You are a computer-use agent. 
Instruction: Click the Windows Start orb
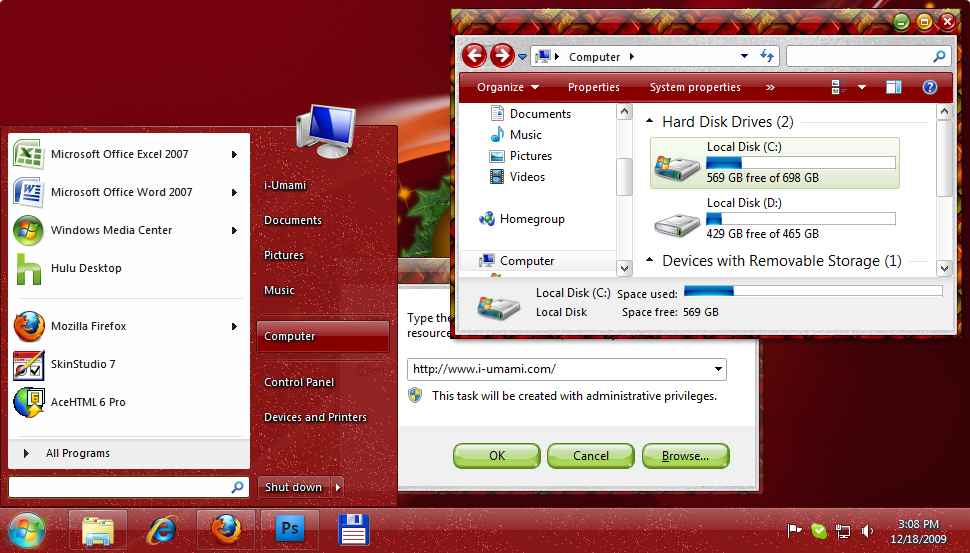[26, 529]
